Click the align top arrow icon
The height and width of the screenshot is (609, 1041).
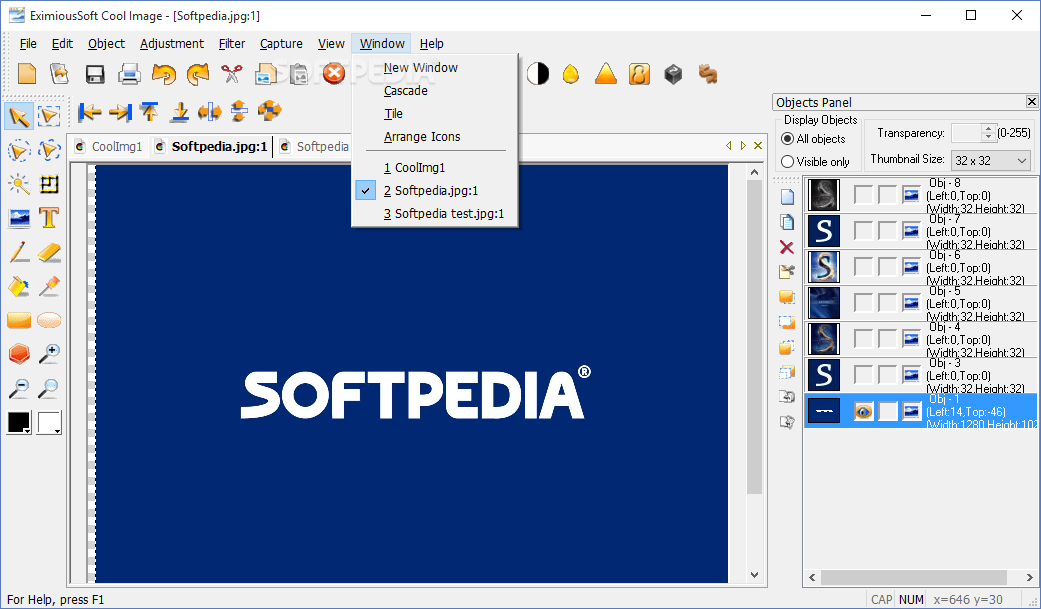coord(149,112)
